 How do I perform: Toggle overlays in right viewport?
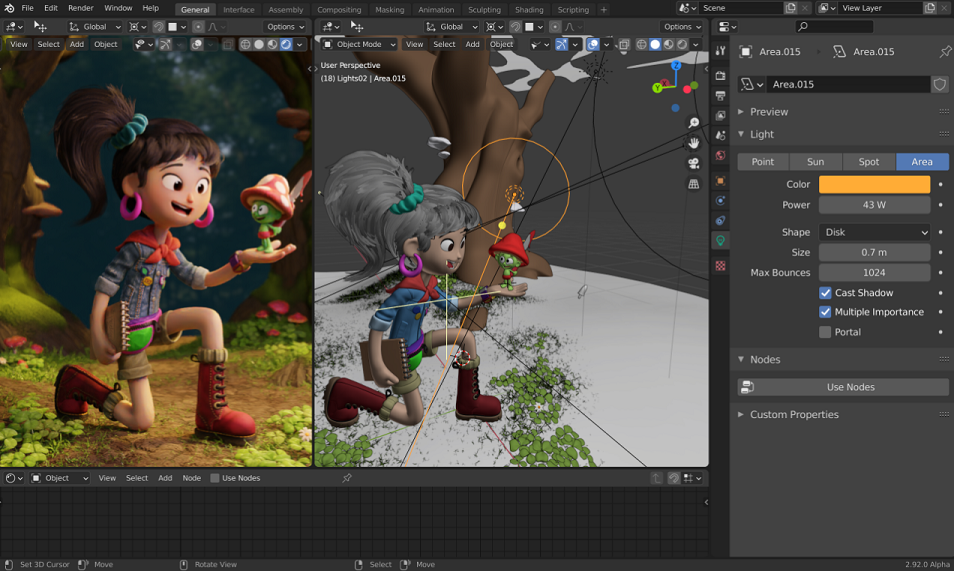pos(593,44)
